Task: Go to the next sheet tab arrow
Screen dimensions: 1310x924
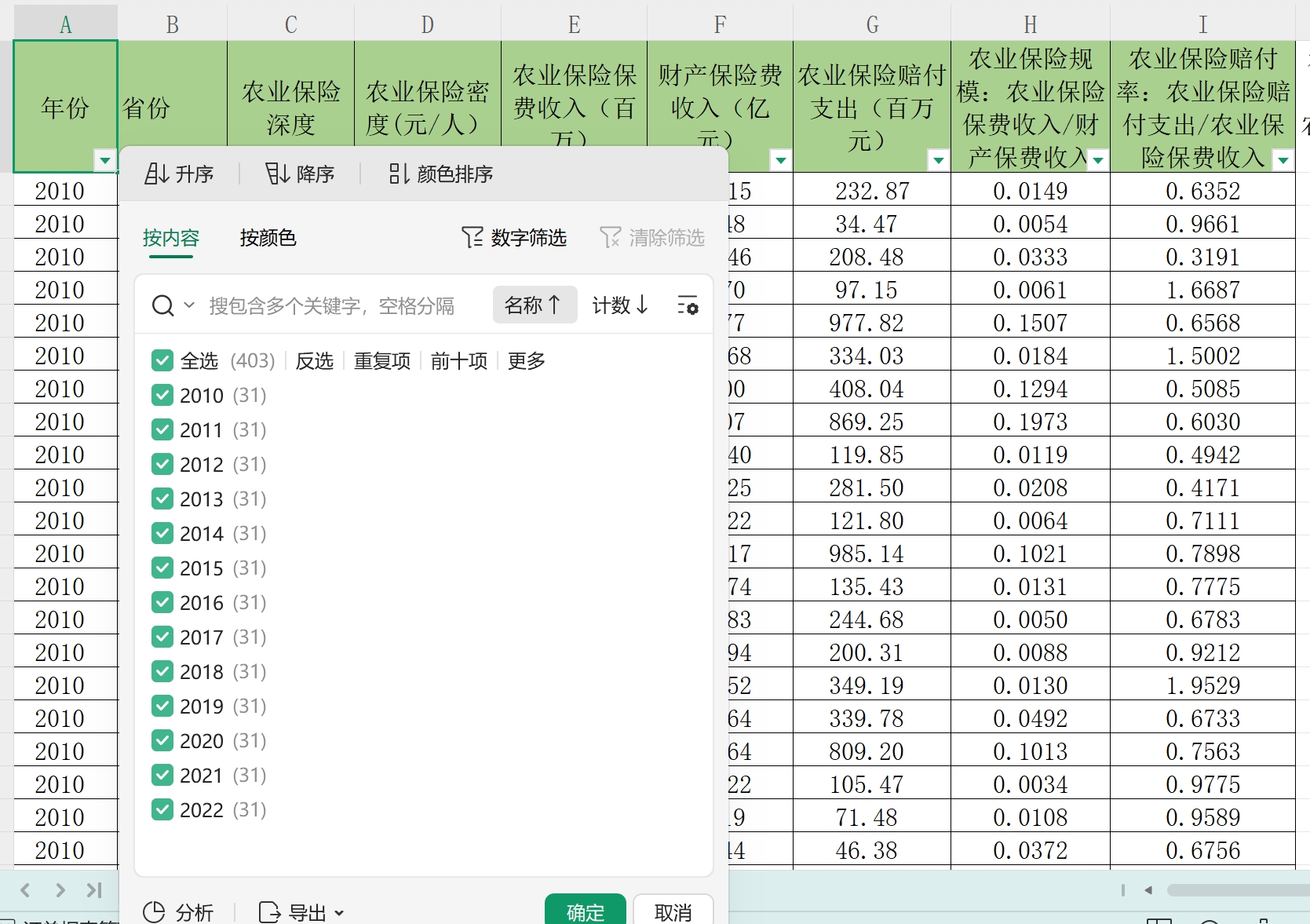Action: [60, 890]
